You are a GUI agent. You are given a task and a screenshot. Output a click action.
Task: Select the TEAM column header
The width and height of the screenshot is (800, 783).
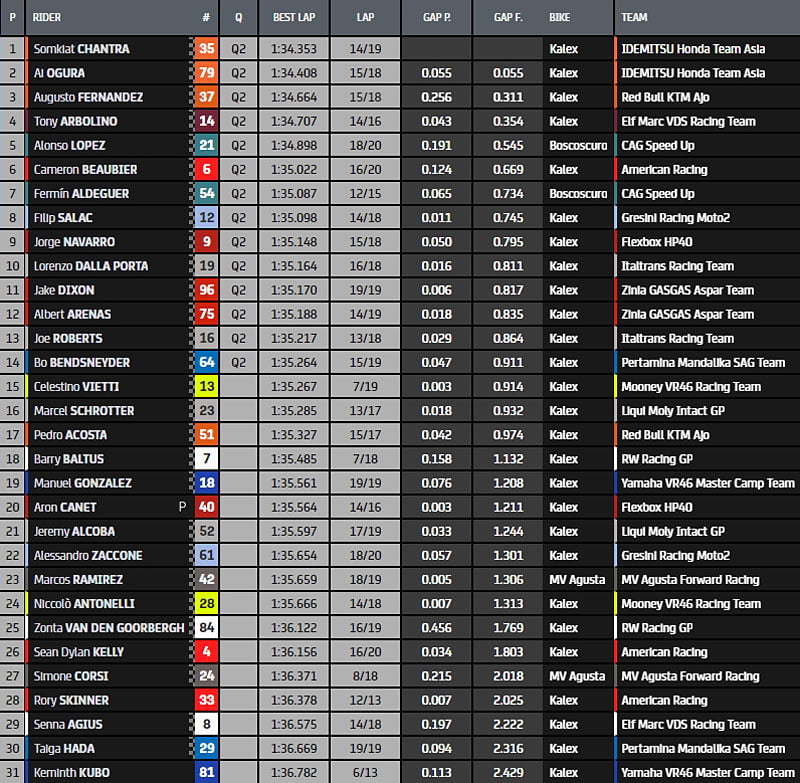tap(634, 17)
